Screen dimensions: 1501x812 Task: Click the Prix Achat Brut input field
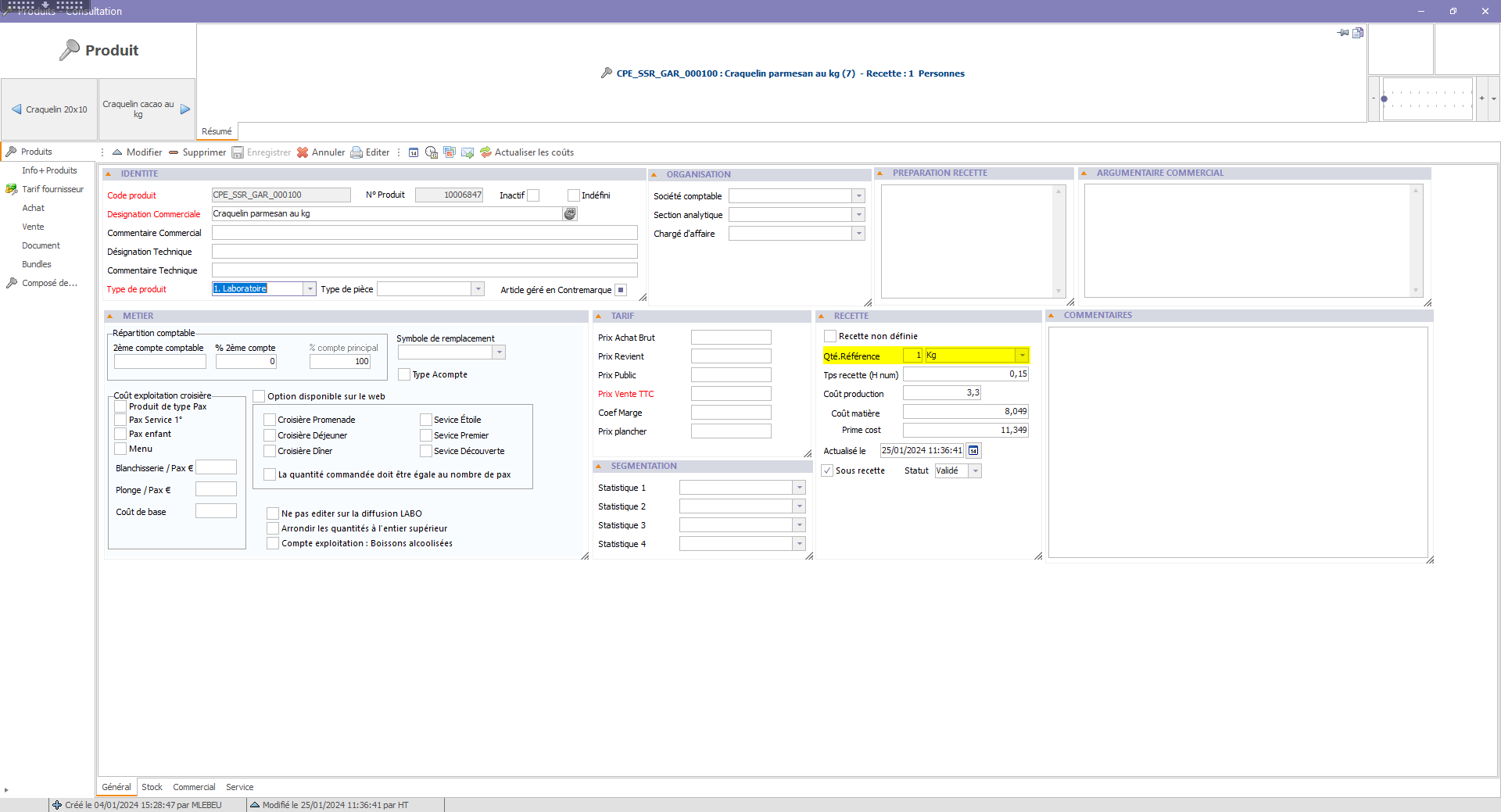[x=730, y=338]
